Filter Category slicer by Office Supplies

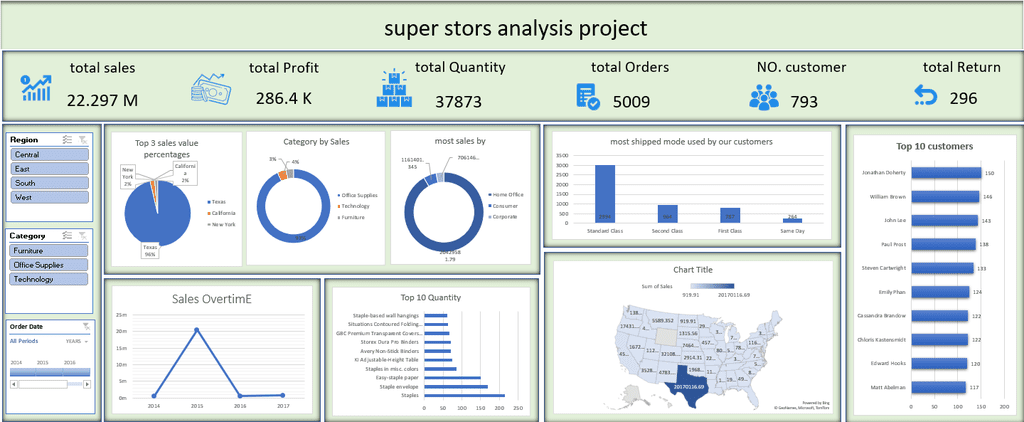click(x=50, y=265)
